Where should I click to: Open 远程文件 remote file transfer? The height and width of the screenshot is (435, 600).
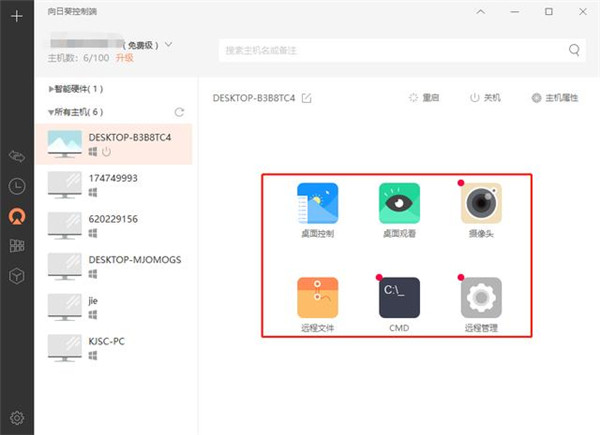[x=317, y=298]
